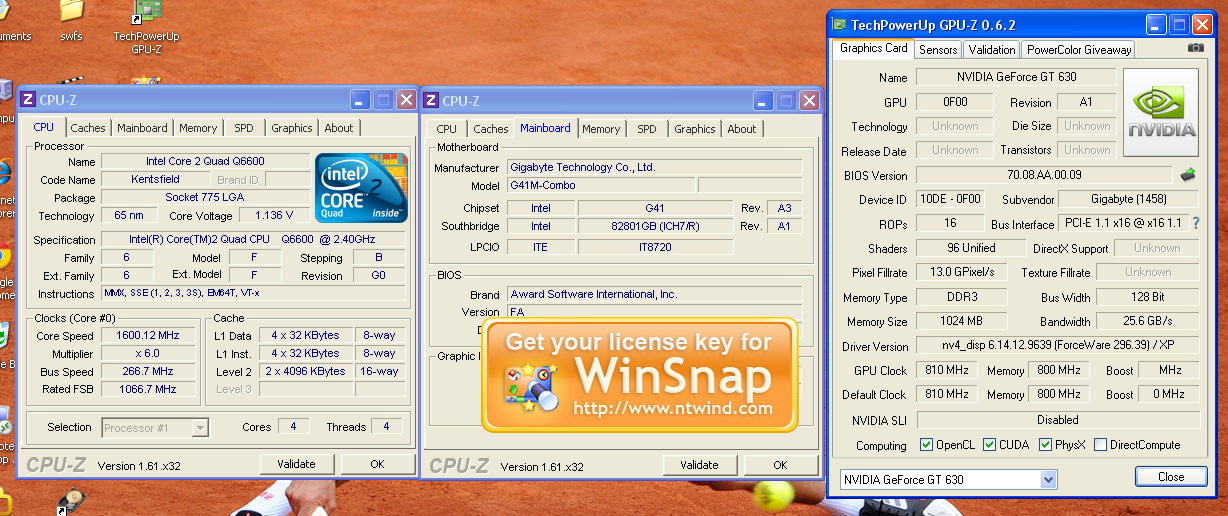
Task: Enable the DirectCompute checkbox
Action: [1100, 445]
